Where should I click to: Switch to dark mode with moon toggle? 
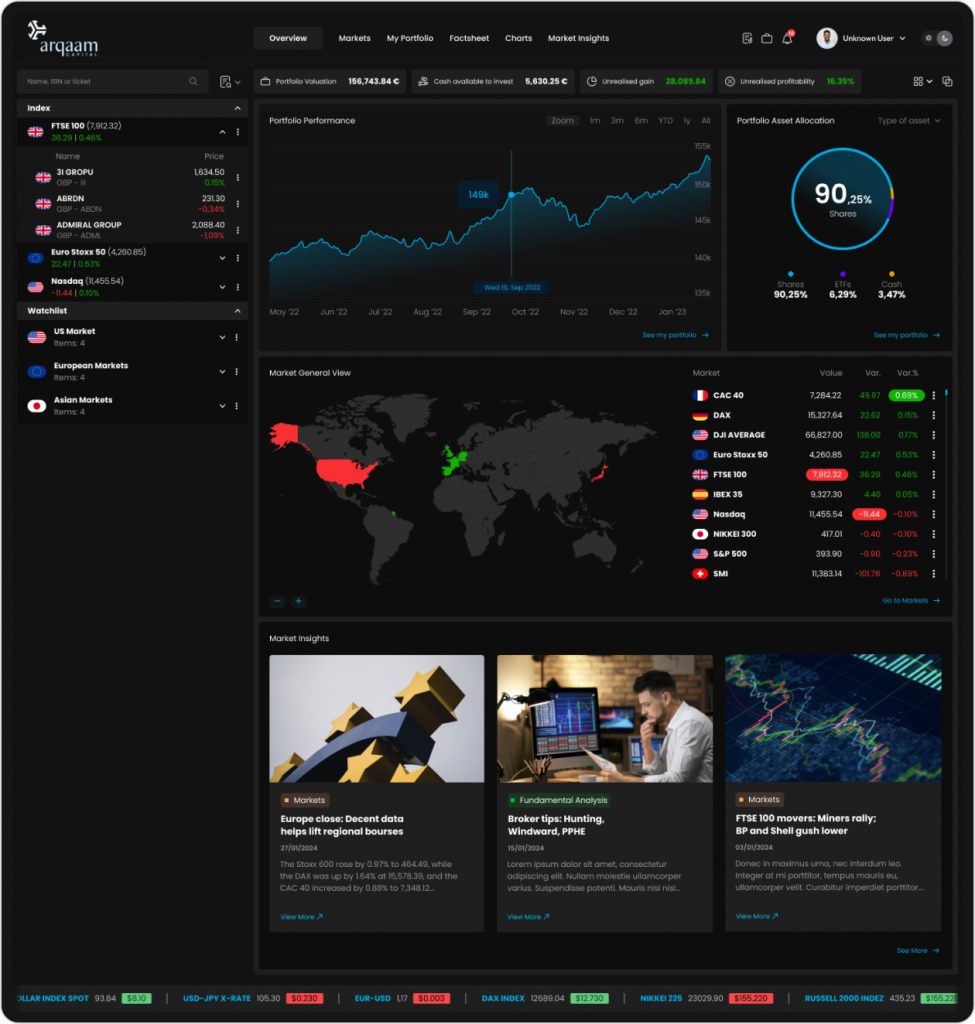pyautogui.click(x=946, y=38)
